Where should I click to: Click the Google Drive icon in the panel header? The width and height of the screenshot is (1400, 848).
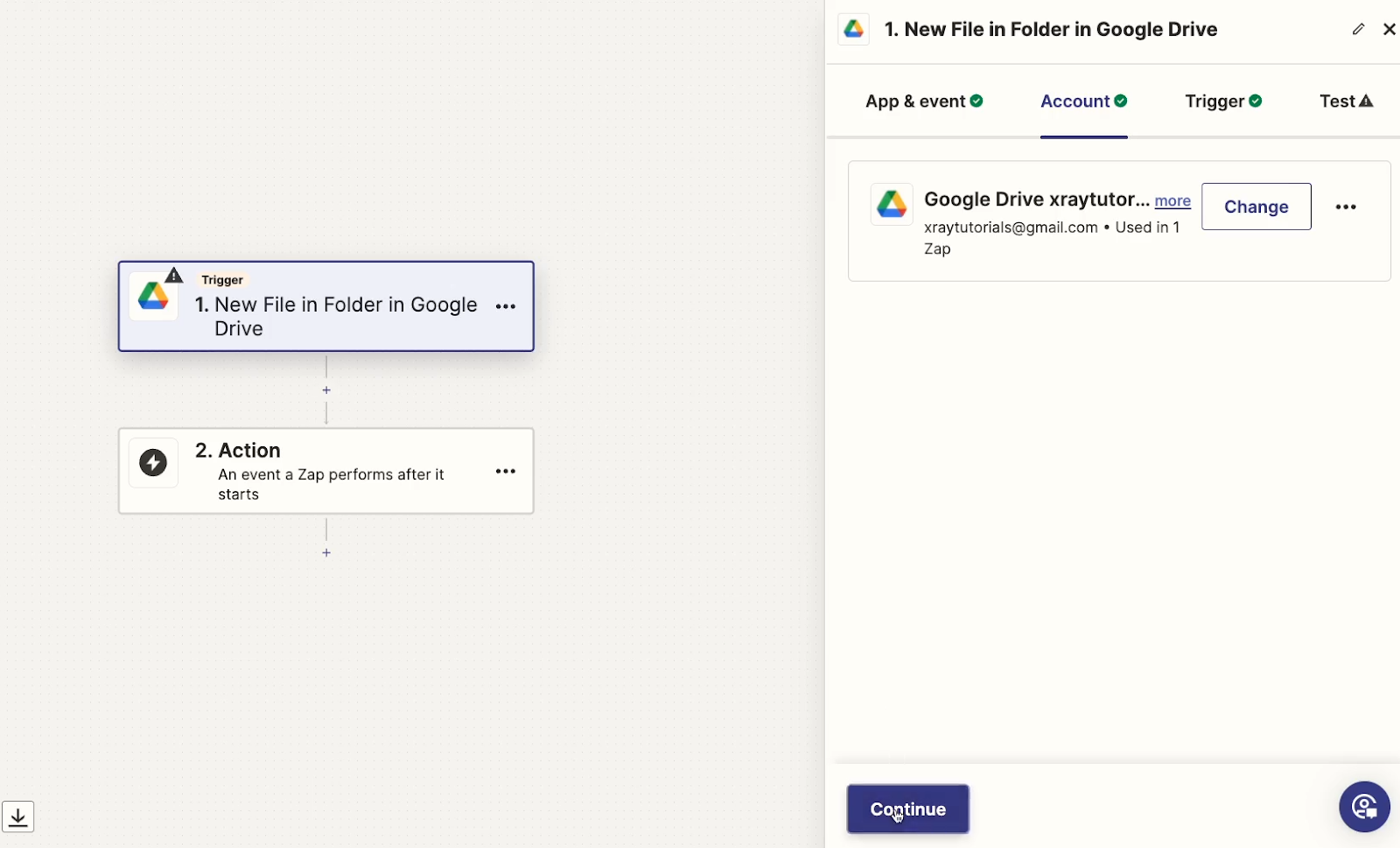(853, 29)
